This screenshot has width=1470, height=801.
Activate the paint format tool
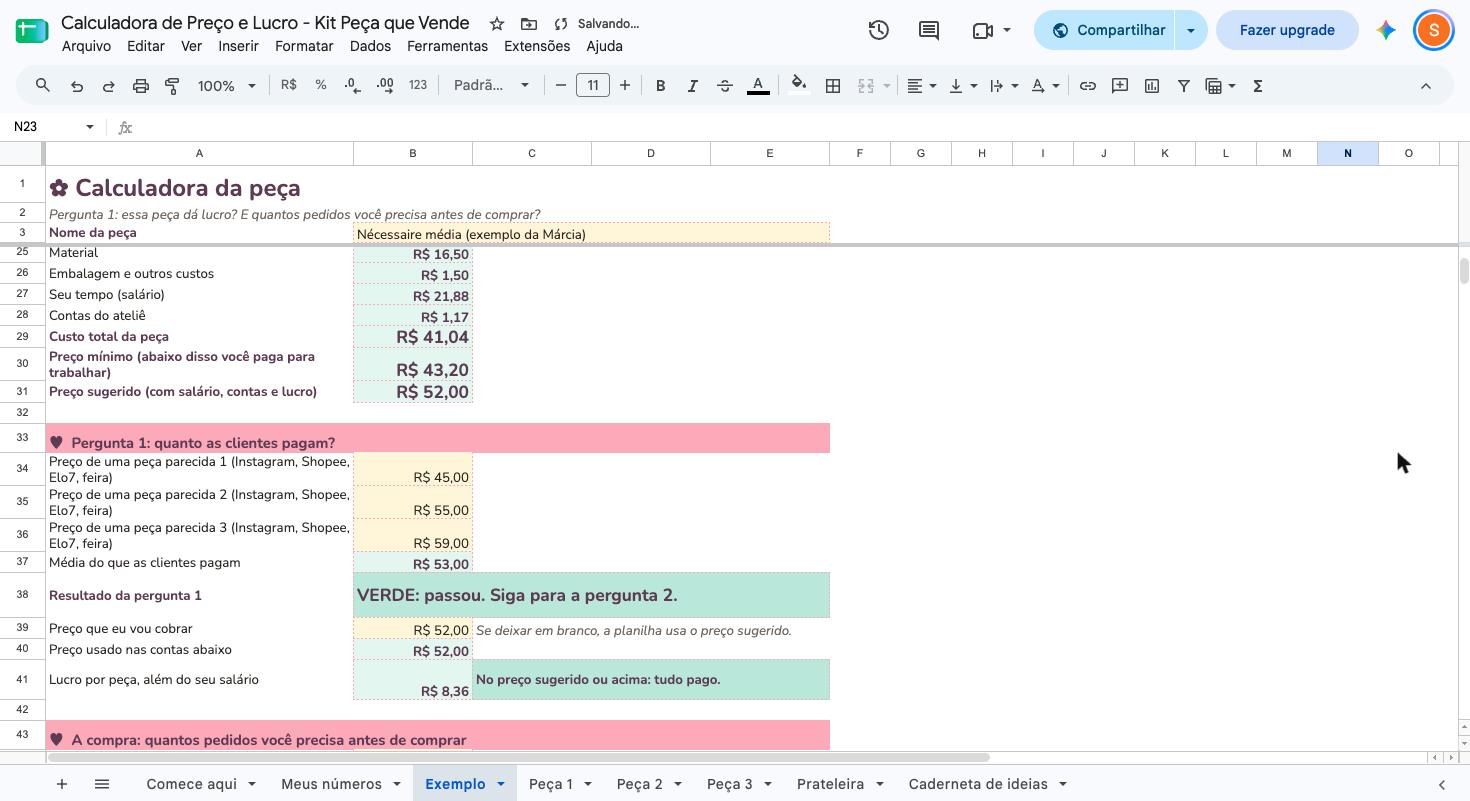coord(172,86)
